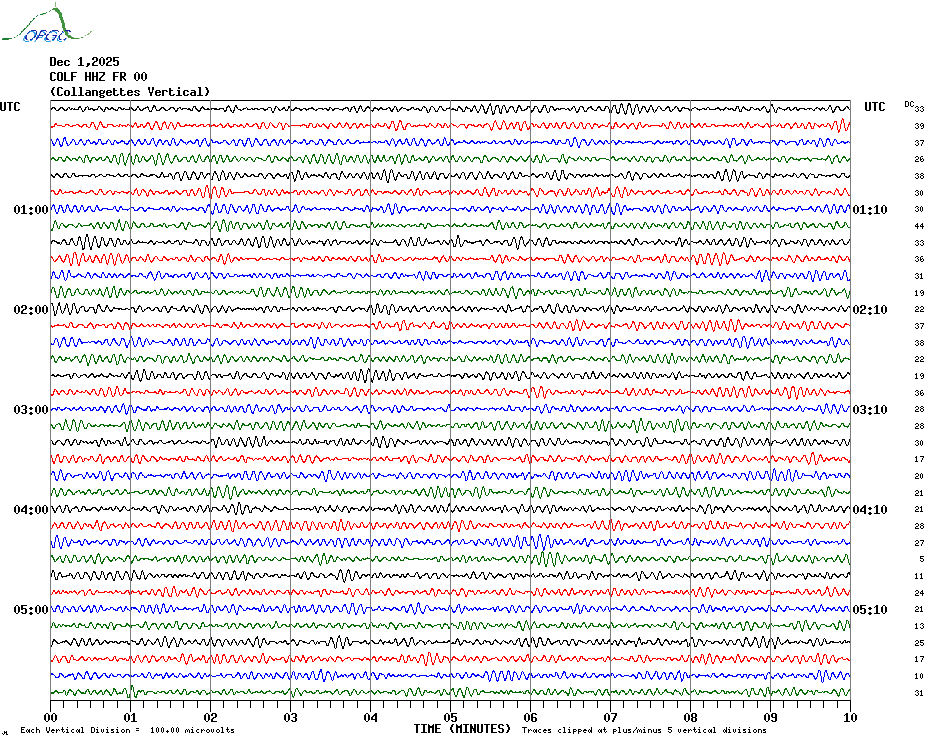Select the date text Dec 1,2025
Screen dimensions: 930x744
(x=84, y=62)
